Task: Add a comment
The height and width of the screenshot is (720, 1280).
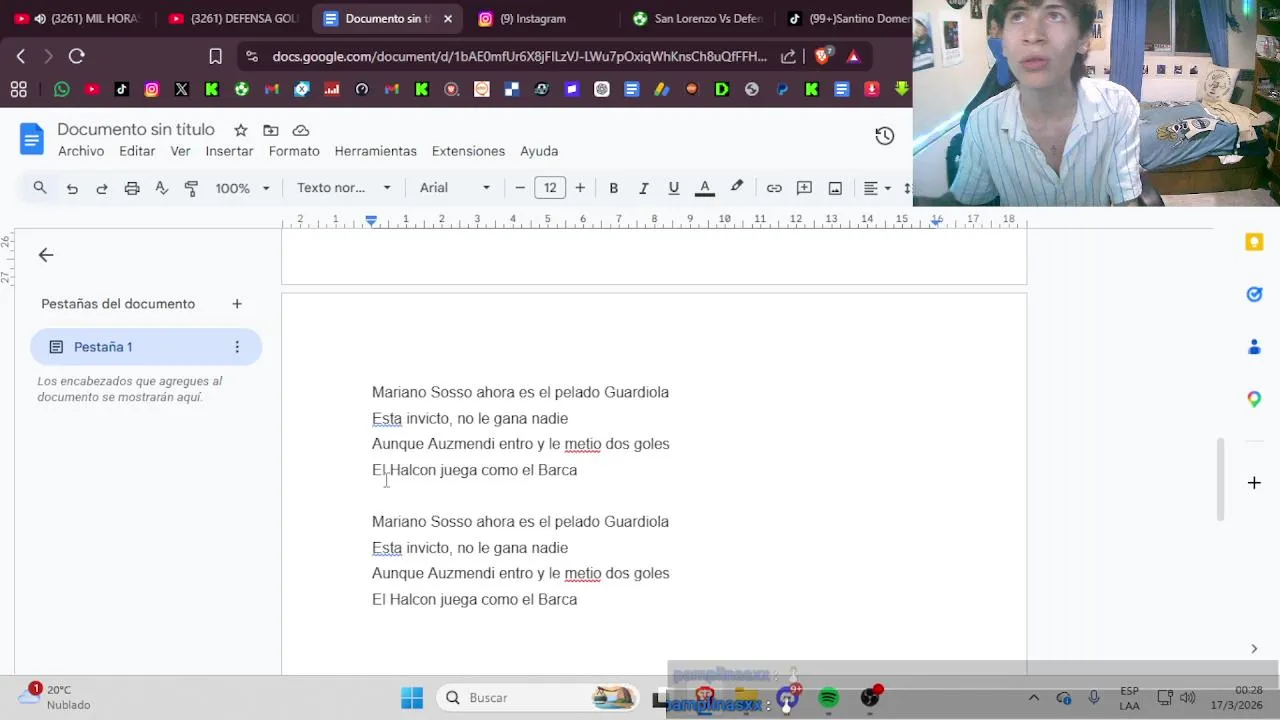Action: pyautogui.click(x=804, y=188)
